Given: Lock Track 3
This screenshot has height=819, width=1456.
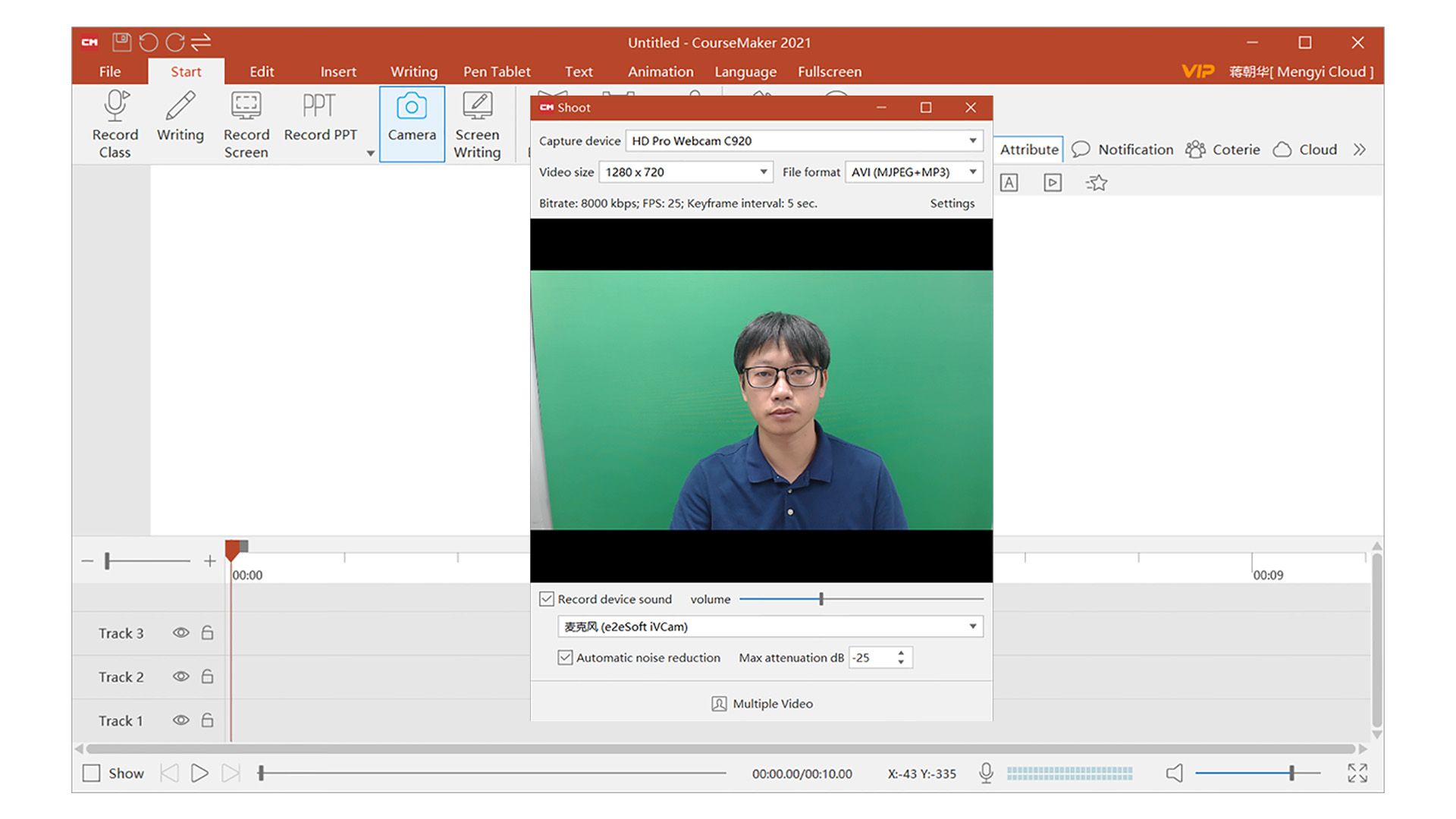Looking at the screenshot, I should click(x=207, y=632).
